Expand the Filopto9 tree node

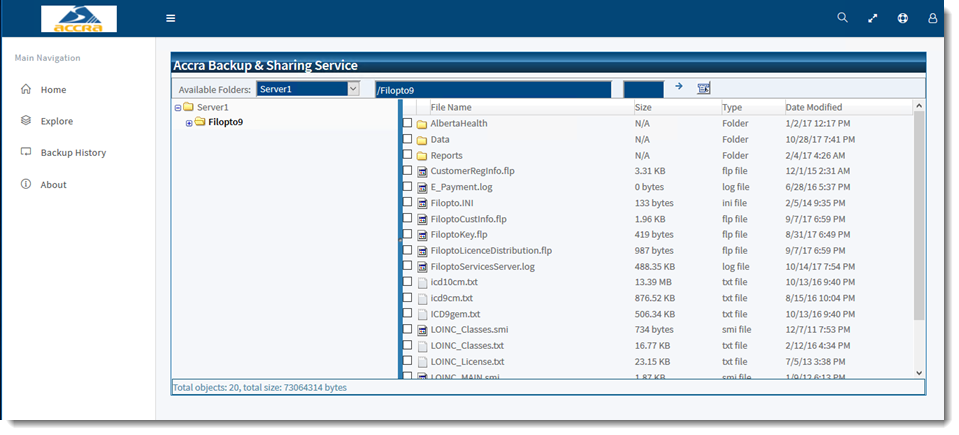coord(189,123)
